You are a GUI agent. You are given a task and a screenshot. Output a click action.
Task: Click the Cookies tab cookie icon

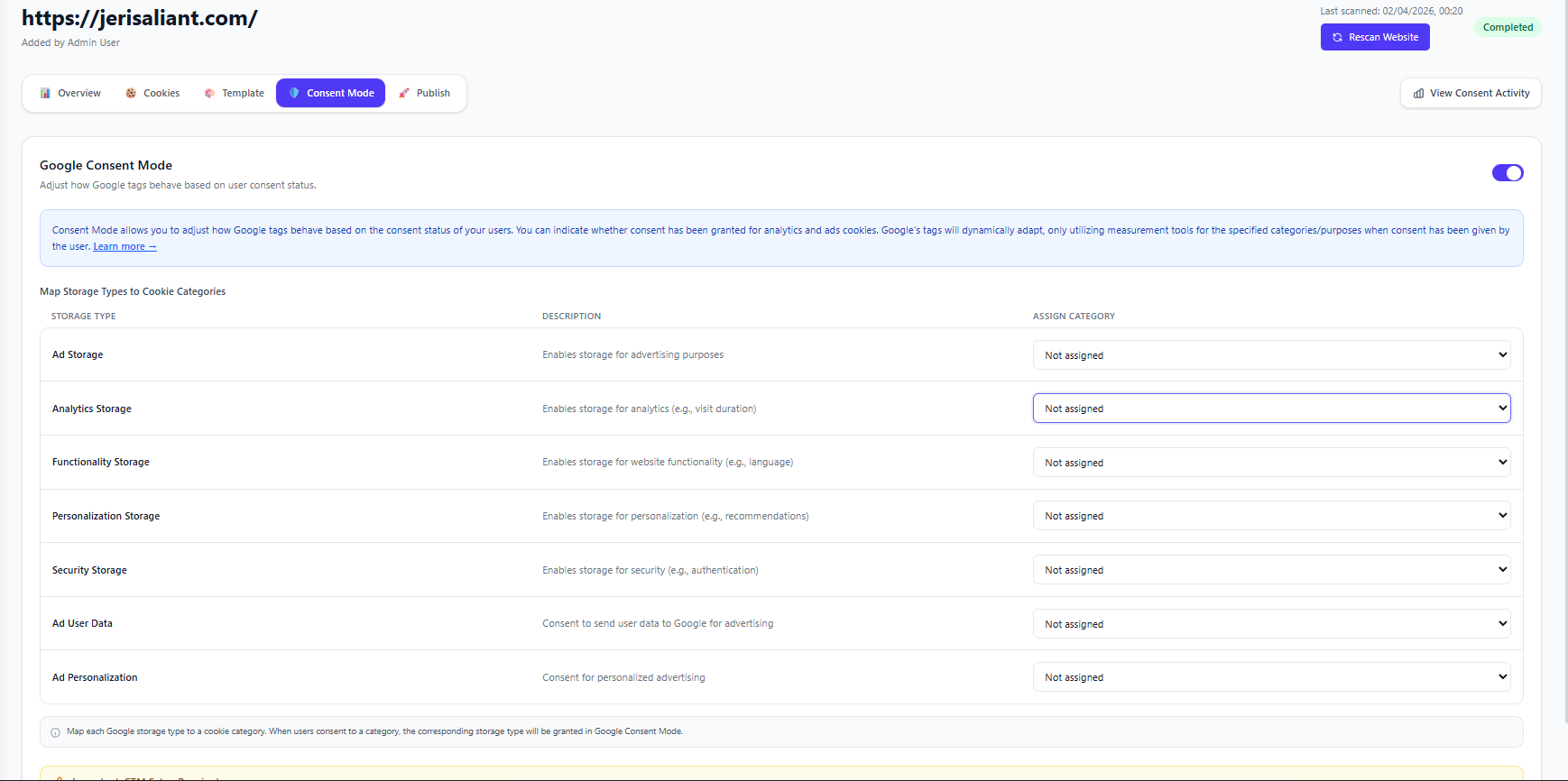pos(131,93)
